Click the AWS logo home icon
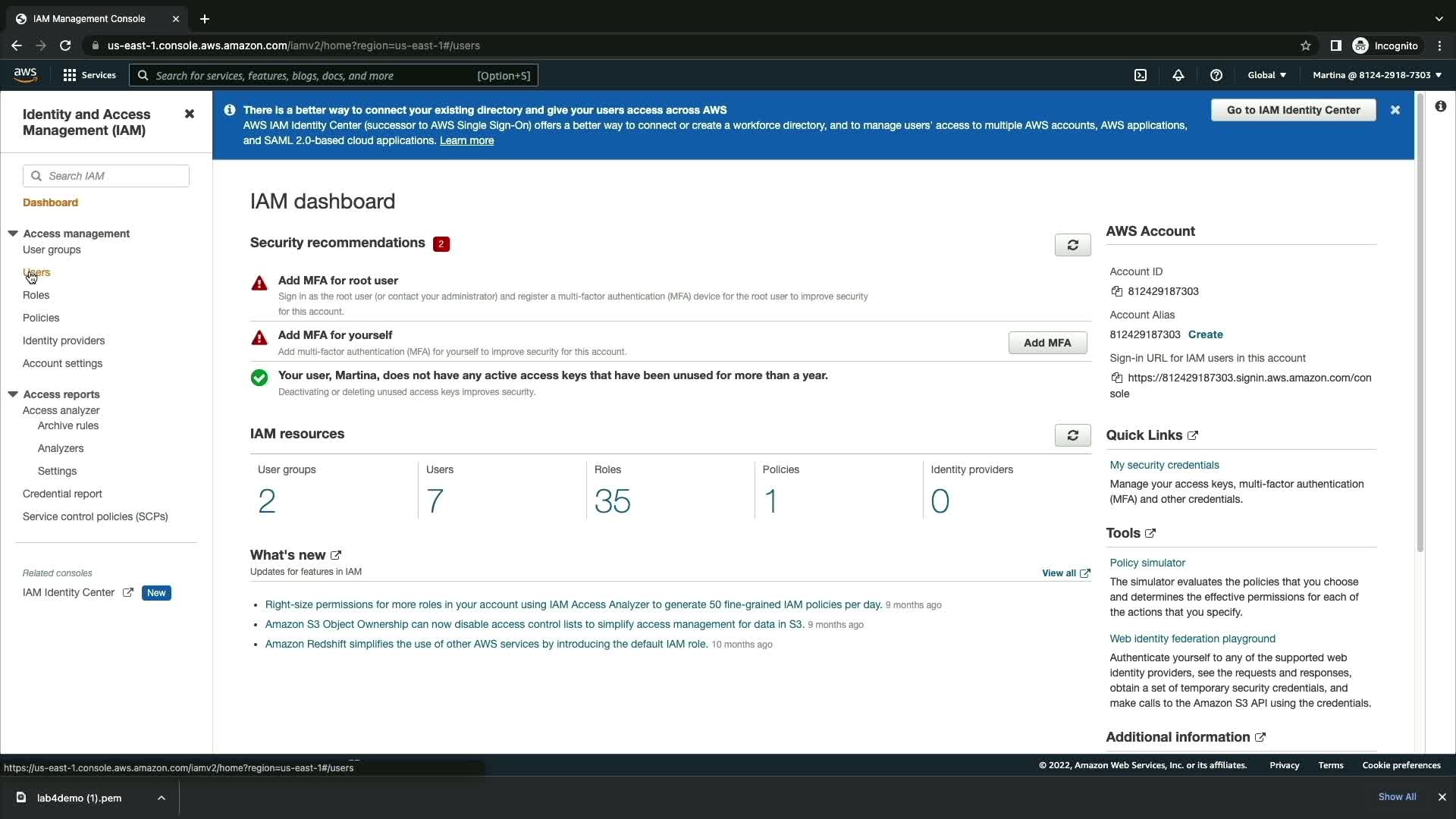Image resolution: width=1456 pixels, height=819 pixels. coord(25,74)
